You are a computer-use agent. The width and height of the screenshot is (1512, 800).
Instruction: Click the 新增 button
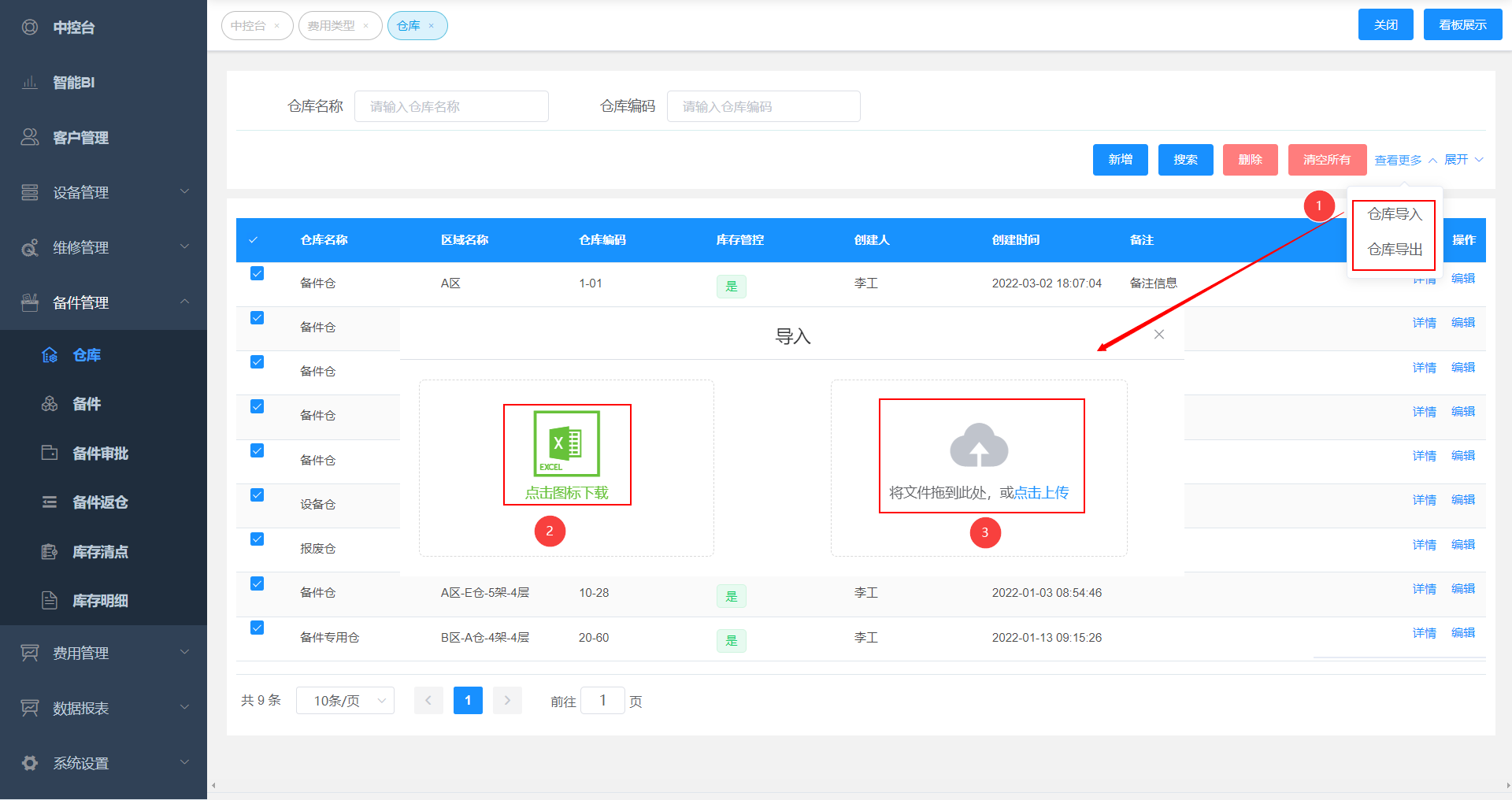tap(1120, 160)
